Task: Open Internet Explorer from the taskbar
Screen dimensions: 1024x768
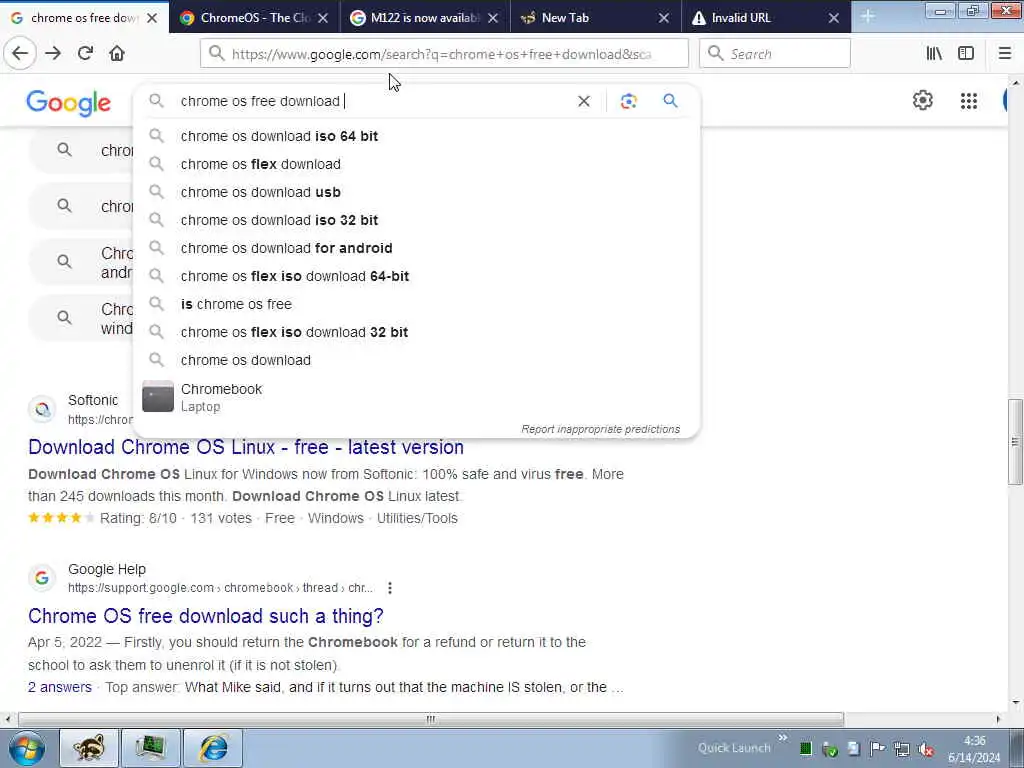Action: pos(214,748)
